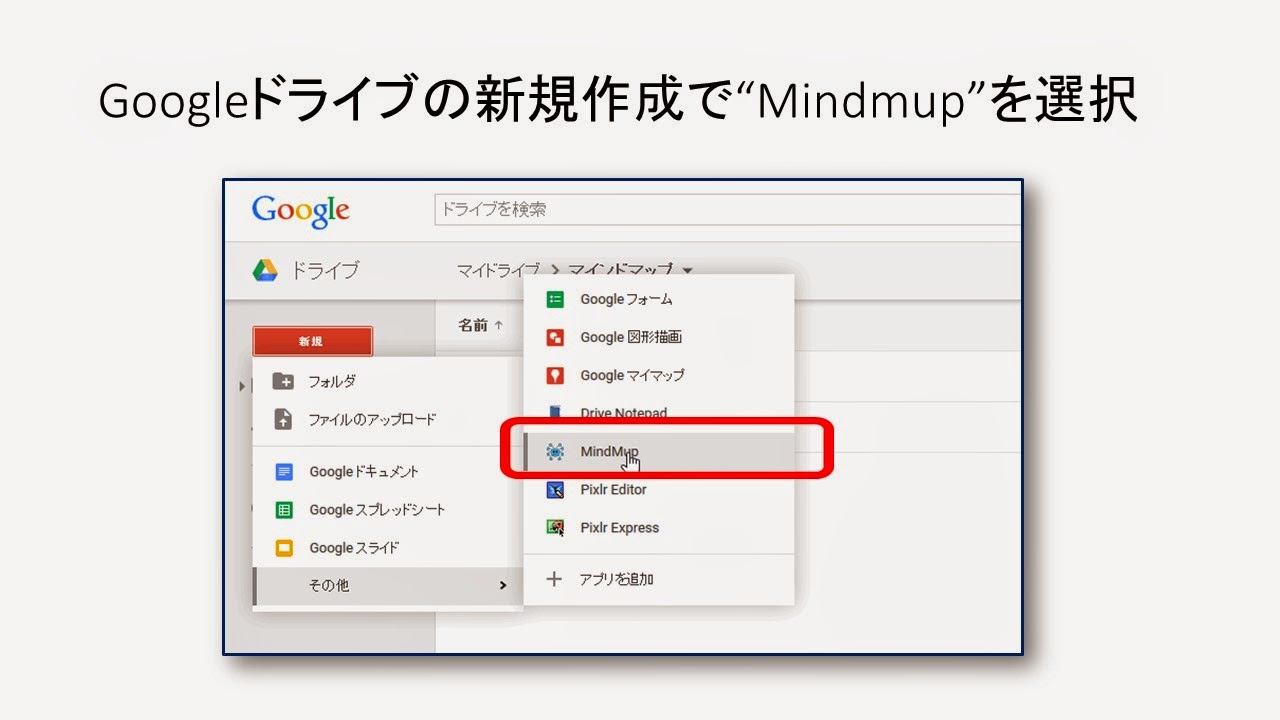Open the マインドマップ folder dropdown arrow
This screenshot has height=720, width=1280.
tap(687, 269)
